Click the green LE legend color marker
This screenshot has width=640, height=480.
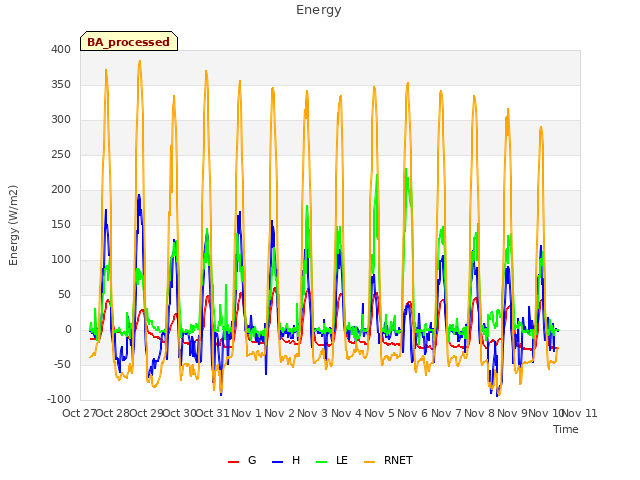click(322, 462)
